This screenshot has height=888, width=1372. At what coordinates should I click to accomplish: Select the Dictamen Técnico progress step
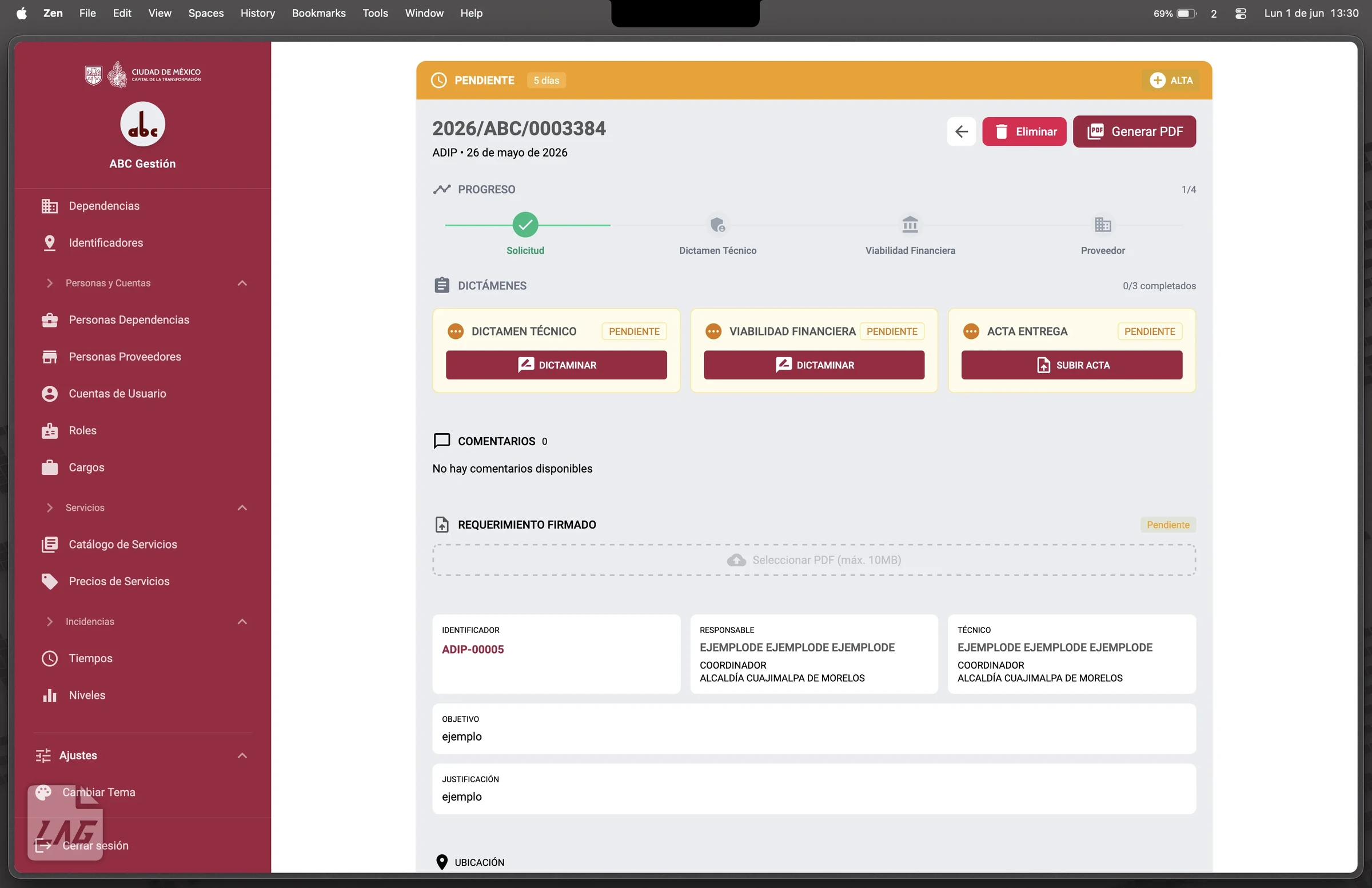tap(717, 225)
